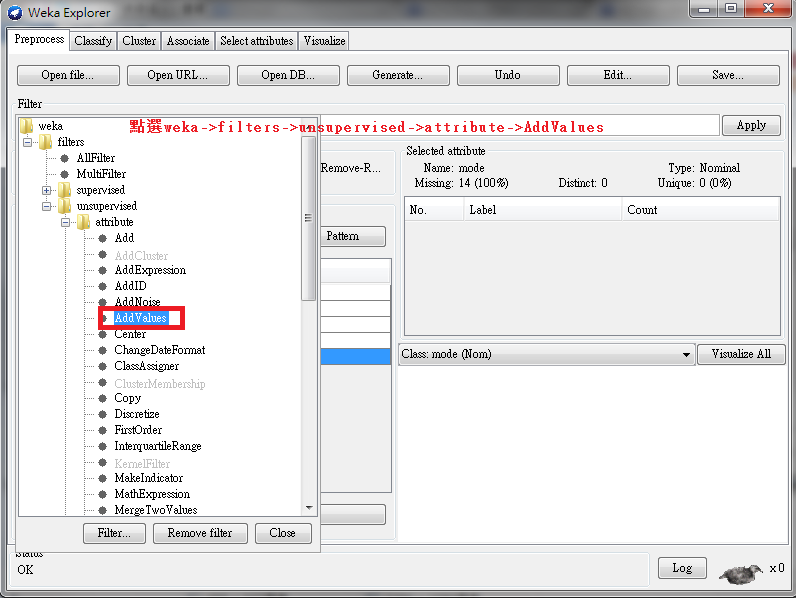The height and width of the screenshot is (598, 796).
Task: Click the Generate... button
Action: click(398, 75)
